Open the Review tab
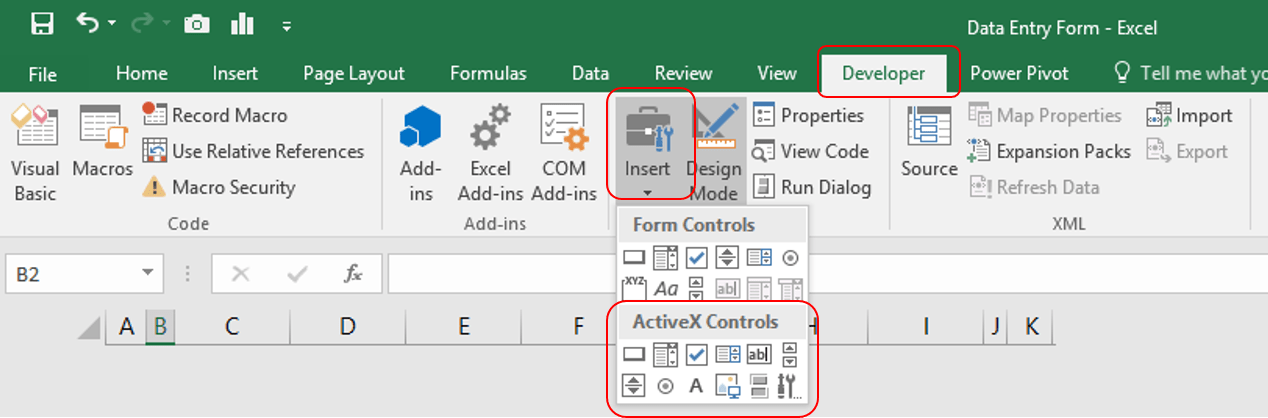 click(683, 73)
